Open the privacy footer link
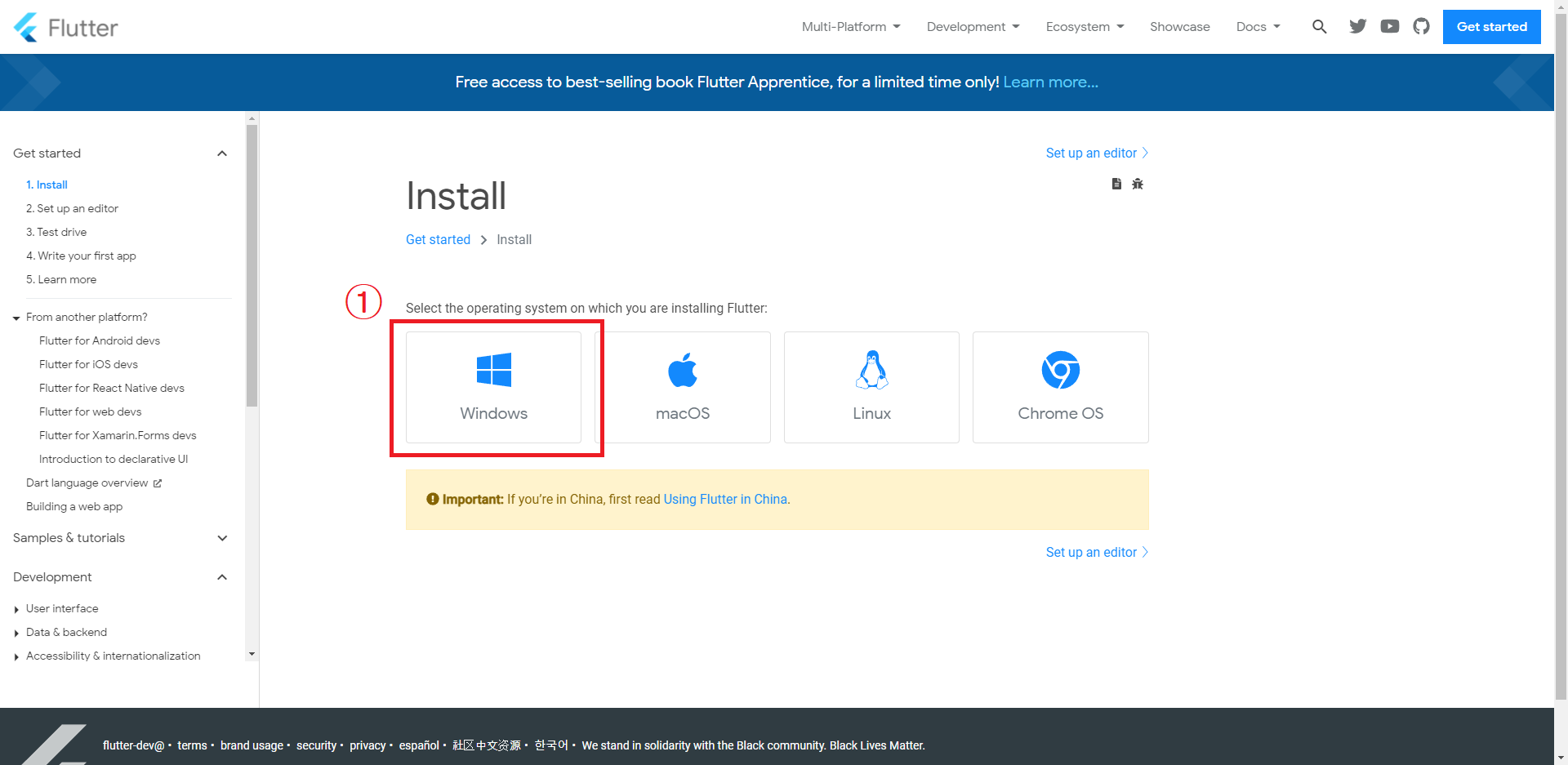This screenshot has height=765, width=1568. 367,745
